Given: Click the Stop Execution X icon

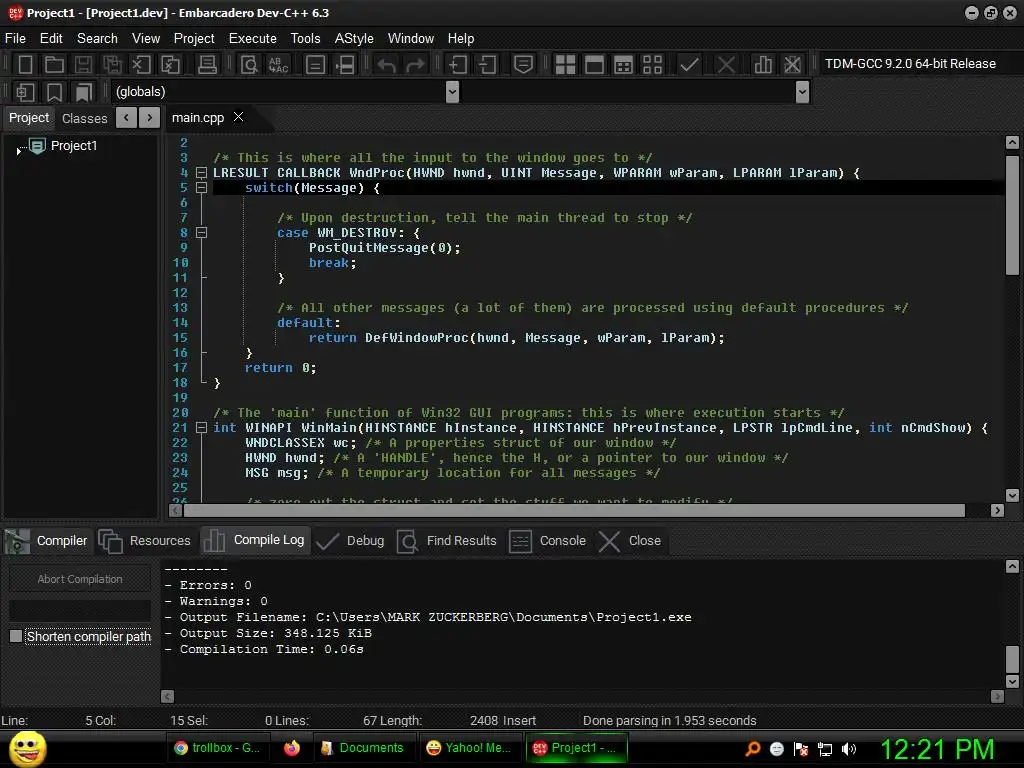Looking at the screenshot, I should (x=726, y=64).
